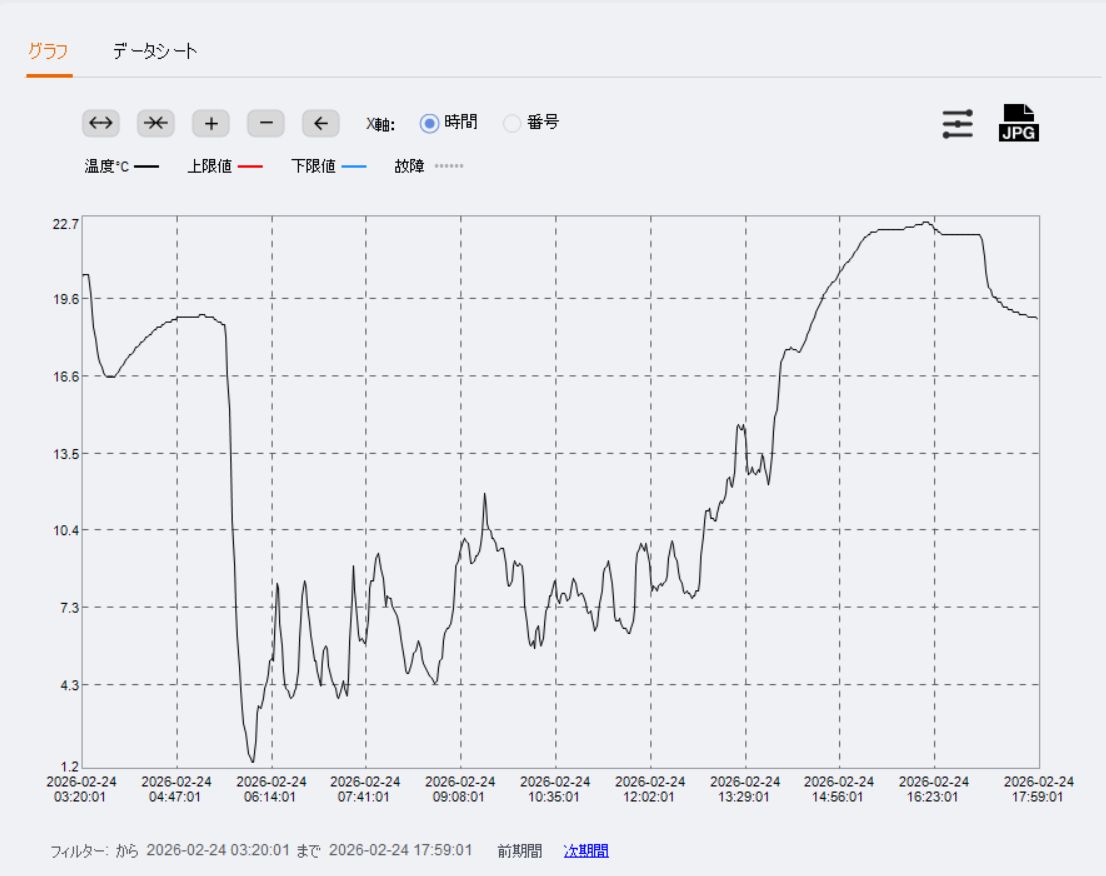Select the 時間 X-axis radio button

tap(430, 123)
